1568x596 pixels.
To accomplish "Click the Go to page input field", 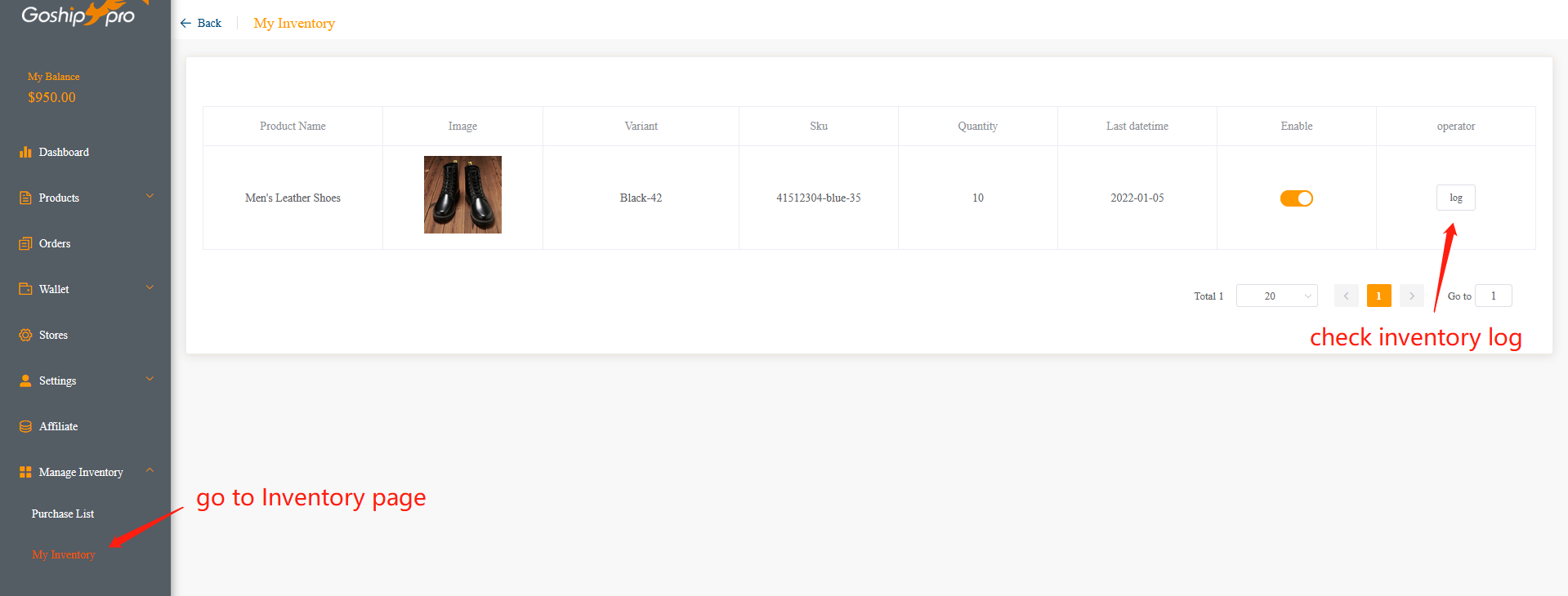I will pos(1493,296).
